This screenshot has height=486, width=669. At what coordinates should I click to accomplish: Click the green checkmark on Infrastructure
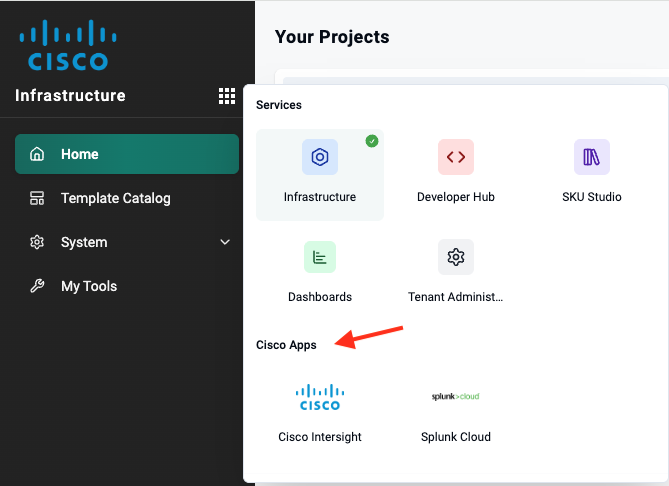coord(372,141)
